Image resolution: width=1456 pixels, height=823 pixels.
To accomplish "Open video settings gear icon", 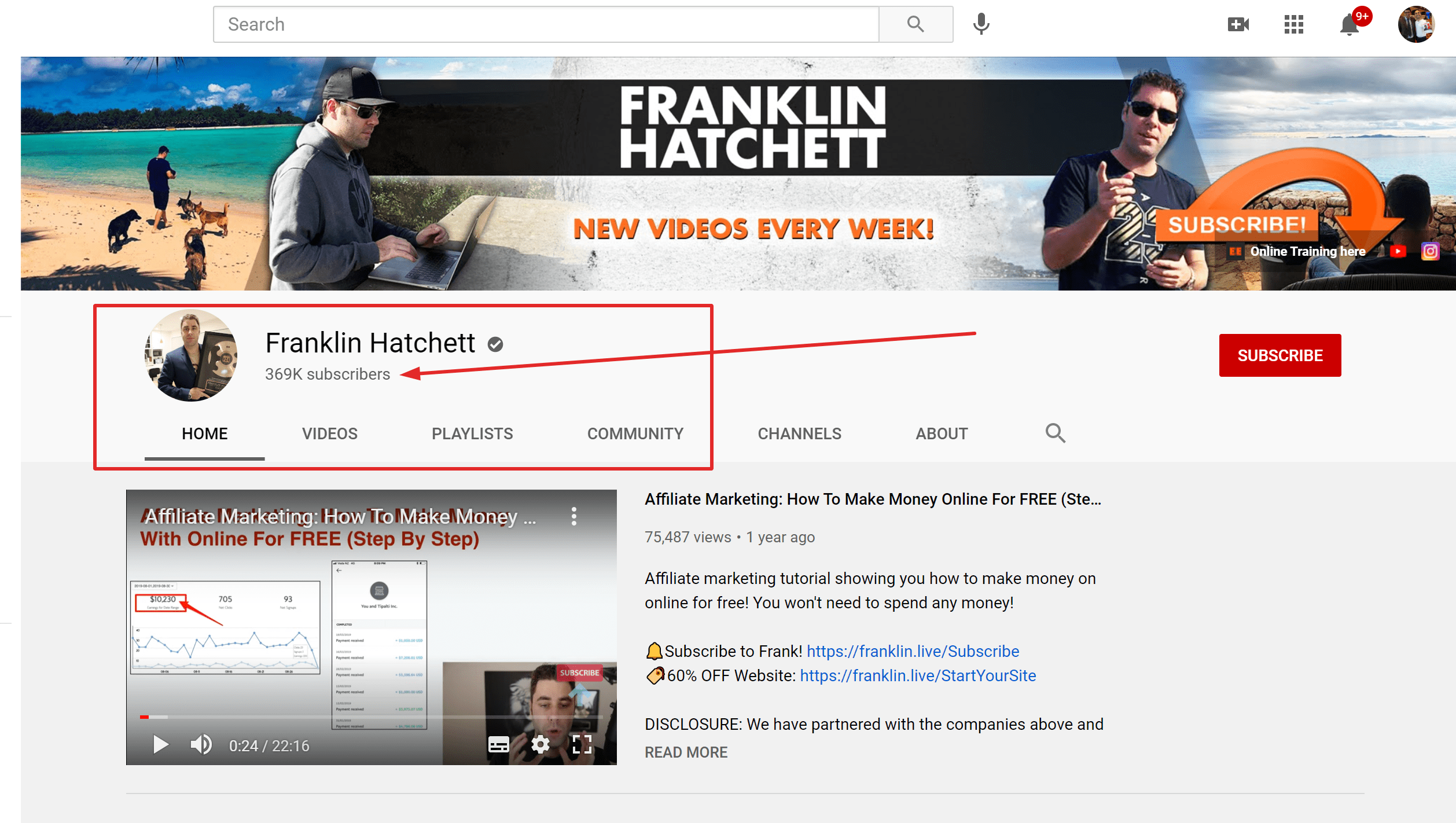I will click(x=540, y=744).
